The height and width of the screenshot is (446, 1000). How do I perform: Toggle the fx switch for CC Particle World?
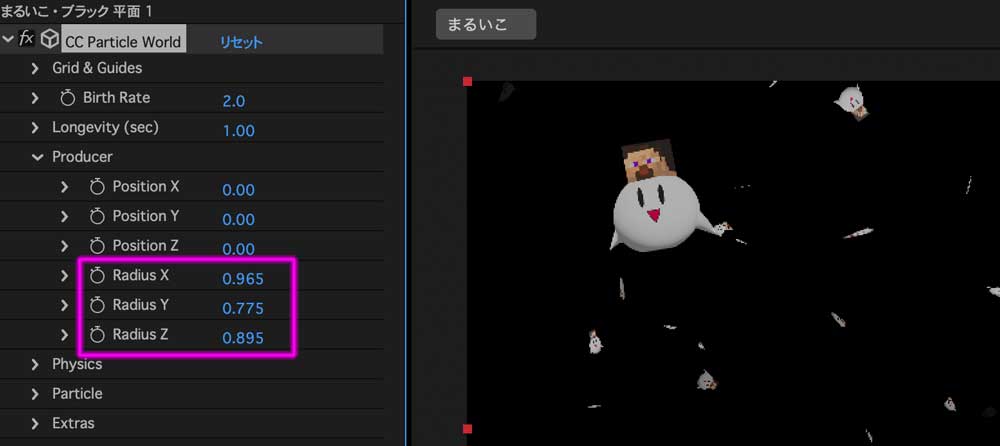pyautogui.click(x=26, y=40)
